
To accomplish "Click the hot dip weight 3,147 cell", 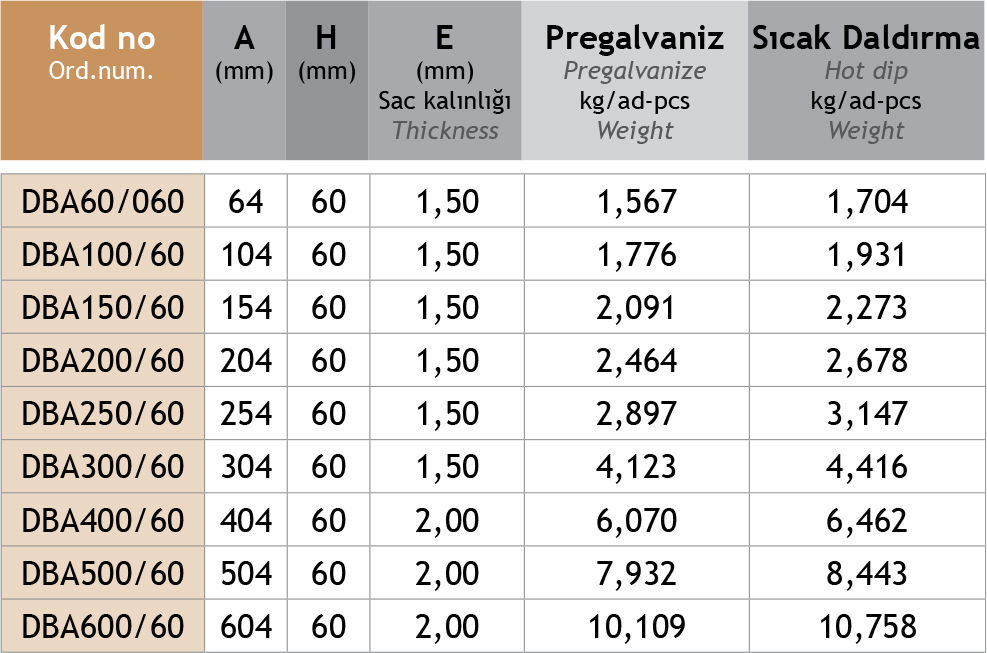I will coord(867,414).
